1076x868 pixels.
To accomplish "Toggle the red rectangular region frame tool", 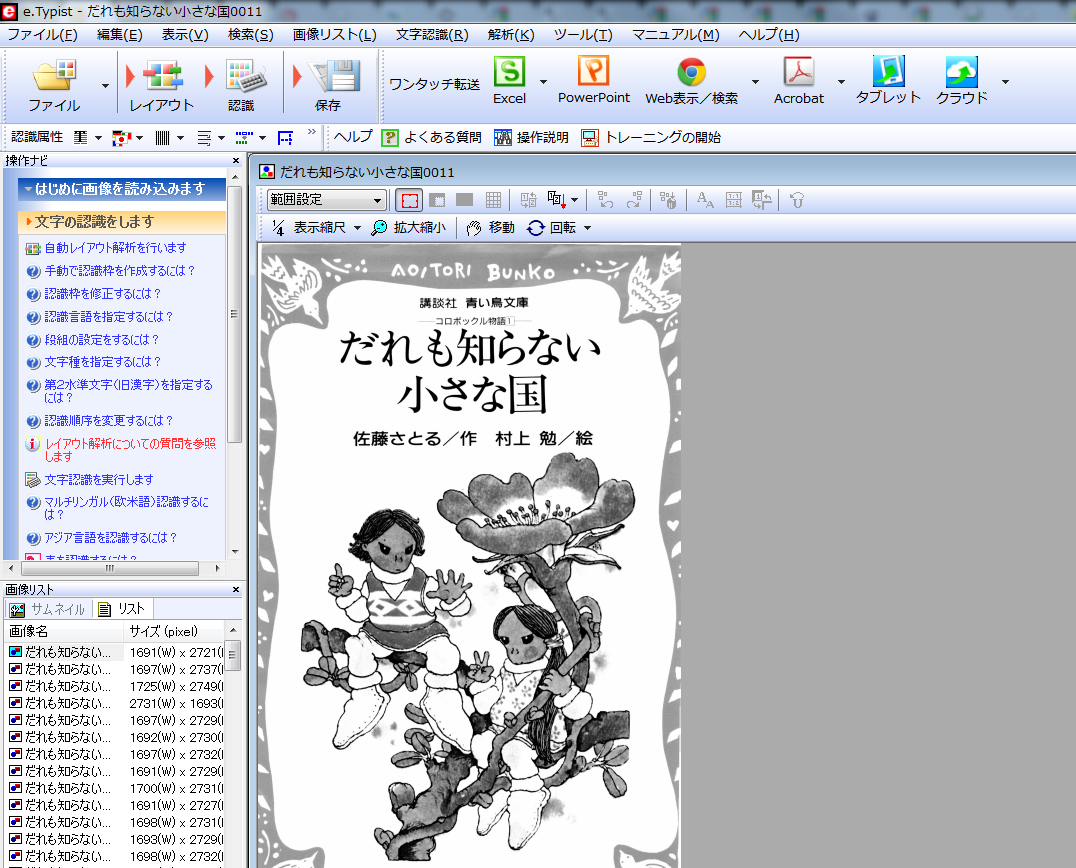I will click(x=408, y=200).
